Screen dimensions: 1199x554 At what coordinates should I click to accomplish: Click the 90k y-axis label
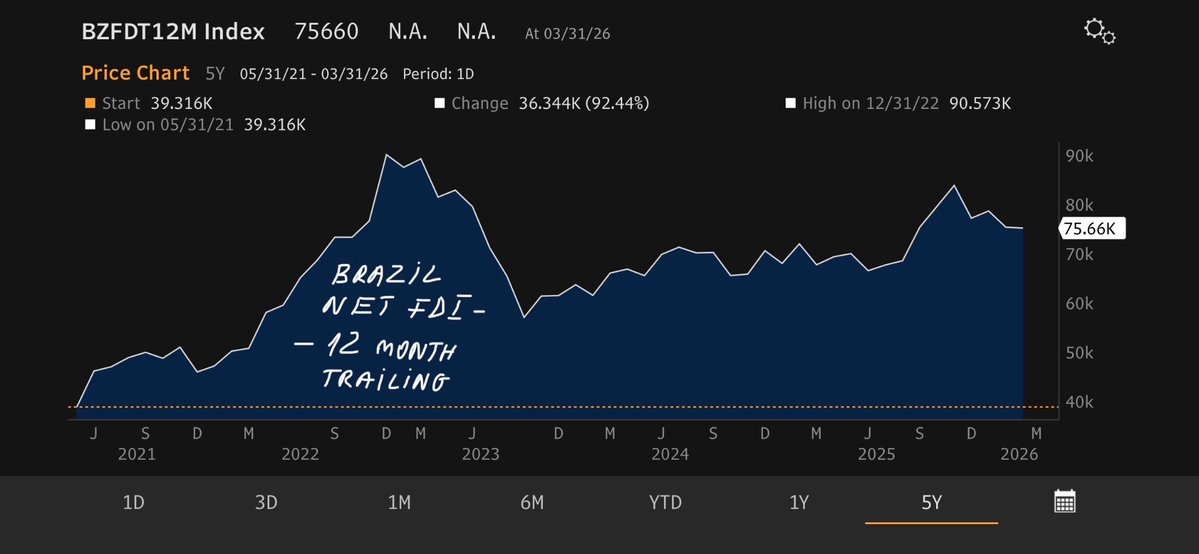pos(1080,156)
